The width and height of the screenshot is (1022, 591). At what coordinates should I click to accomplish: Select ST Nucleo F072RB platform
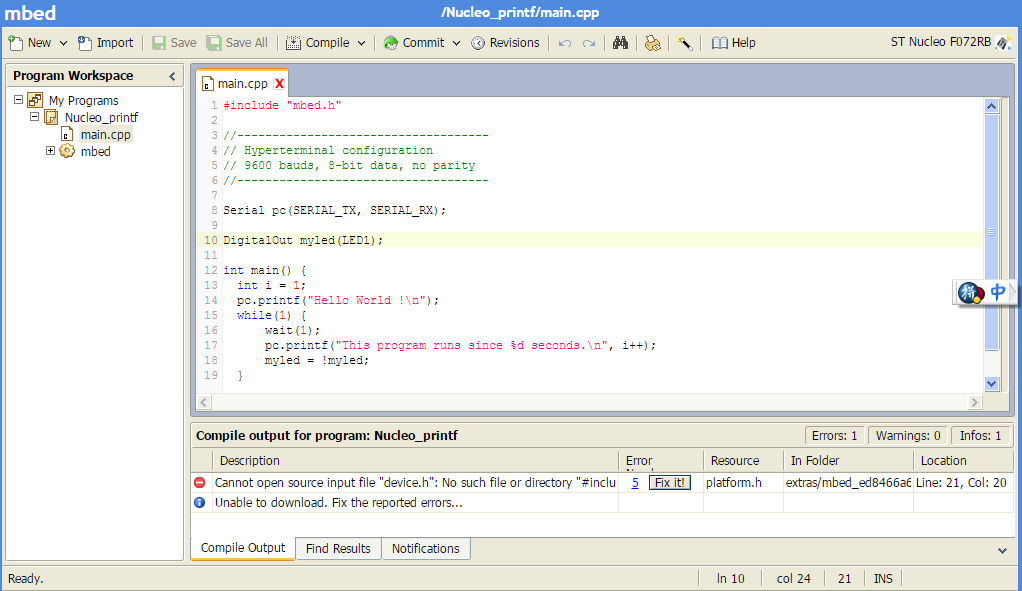pos(950,42)
